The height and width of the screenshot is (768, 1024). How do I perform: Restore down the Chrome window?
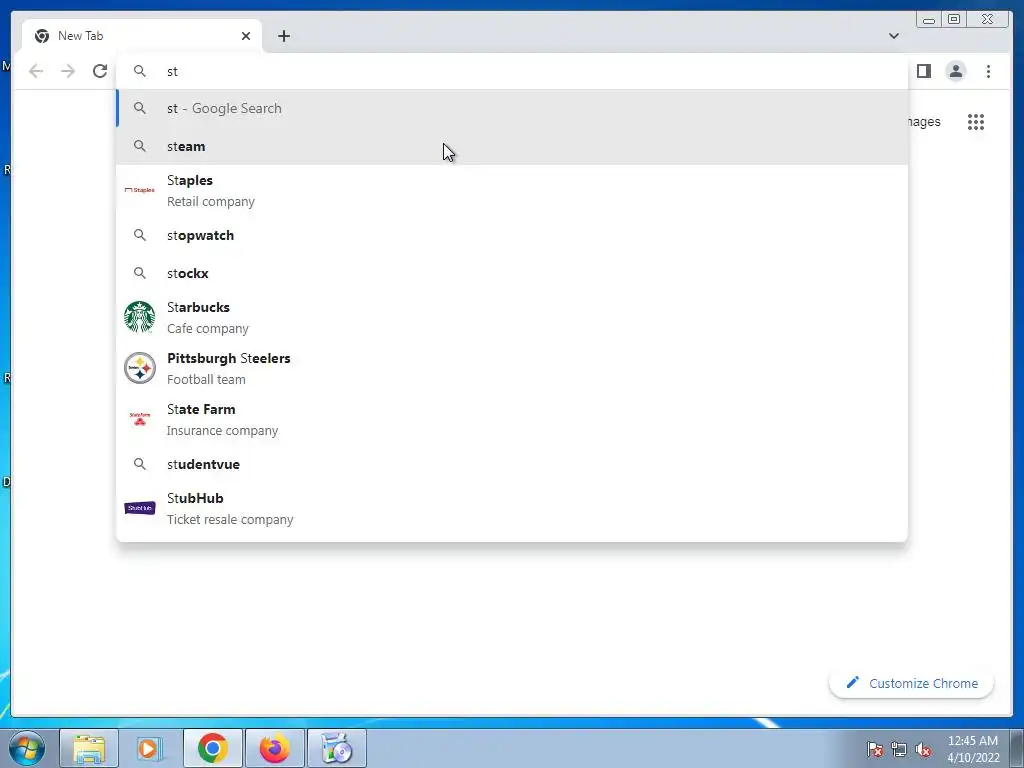pyautogui.click(x=953, y=20)
